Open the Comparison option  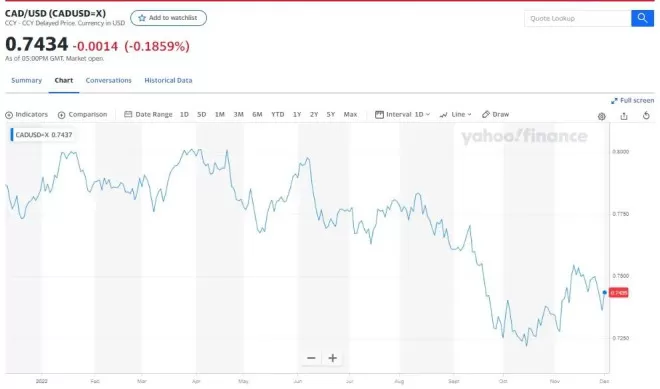coord(82,115)
